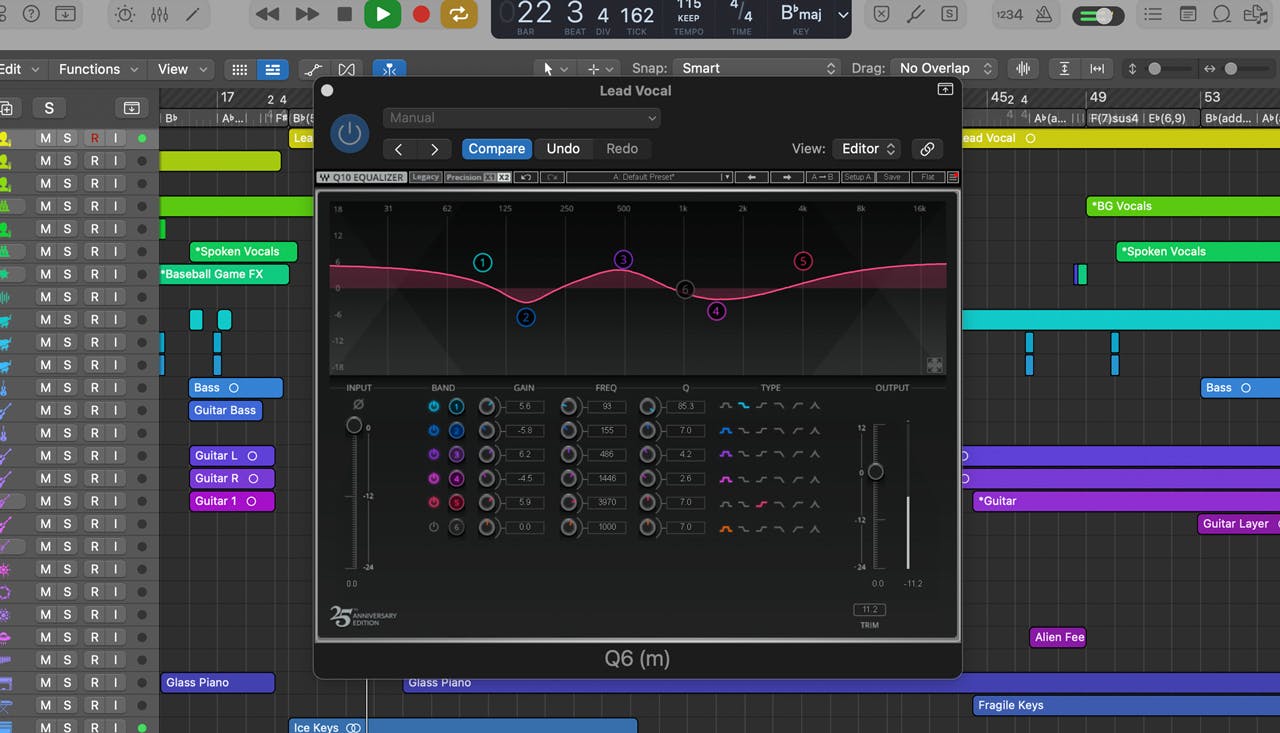The height and width of the screenshot is (733, 1280).
Task: Click the TRIM value field
Action: [x=869, y=609]
